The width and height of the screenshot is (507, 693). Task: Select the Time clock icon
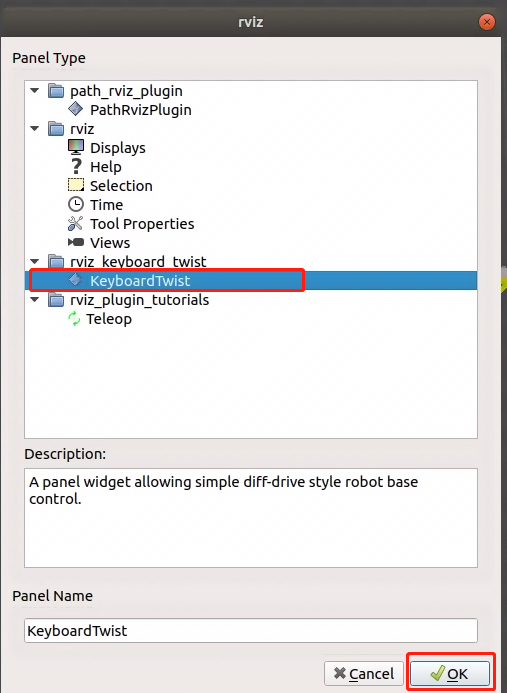[x=76, y=204]
